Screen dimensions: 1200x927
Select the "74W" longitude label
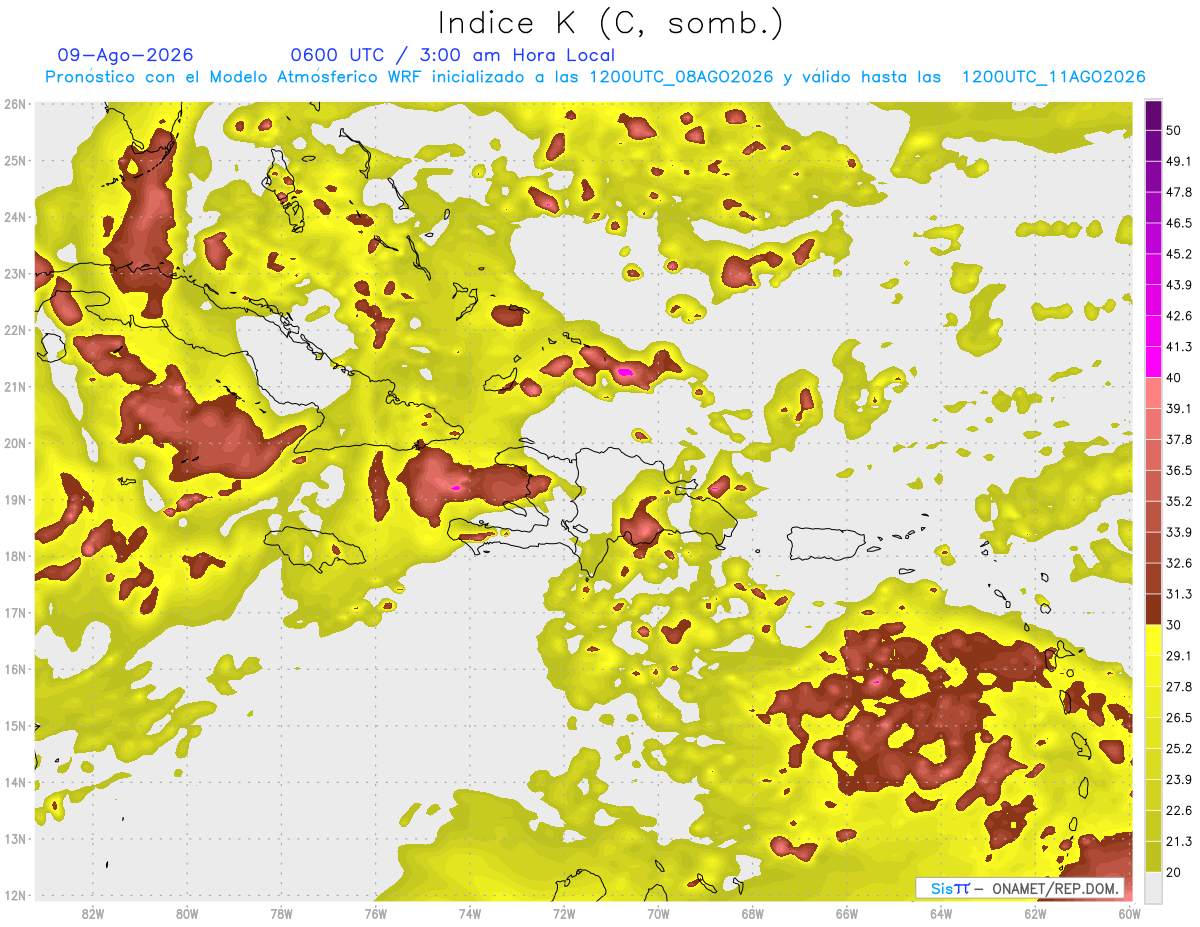pos(470,913)
